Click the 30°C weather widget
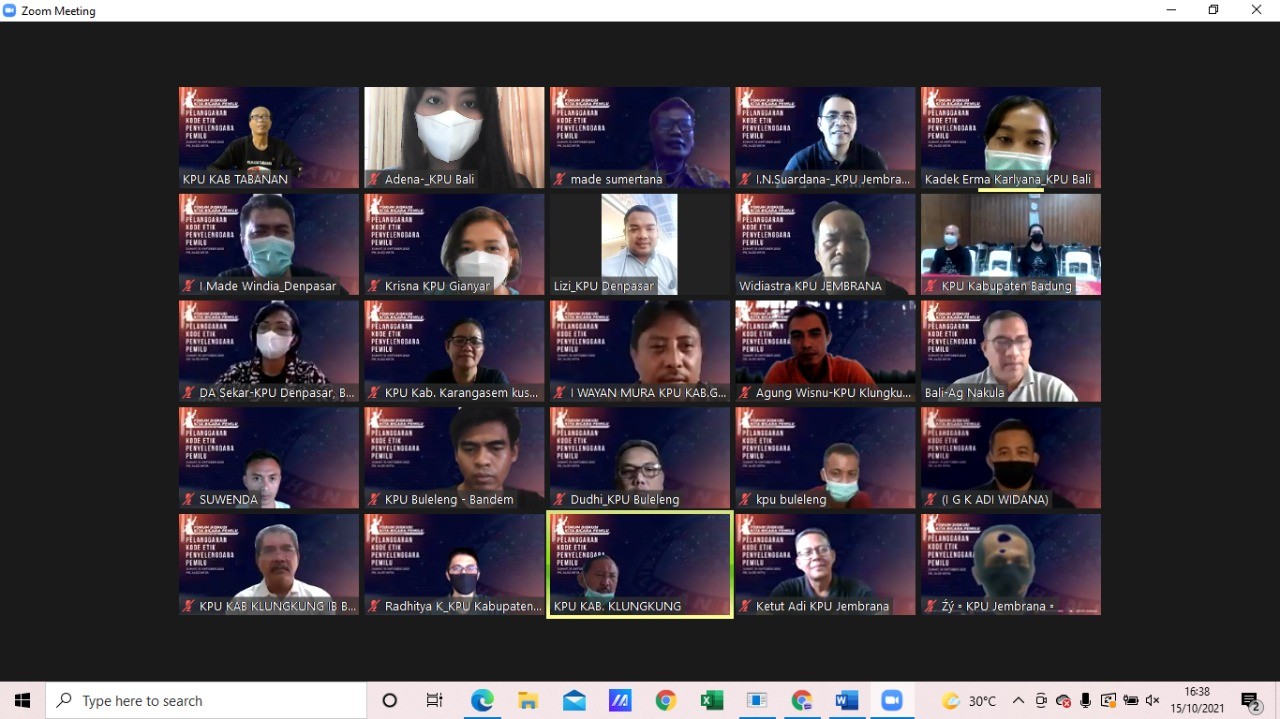This screenshot has height=719, width=1280. click(x=969, y=701)
